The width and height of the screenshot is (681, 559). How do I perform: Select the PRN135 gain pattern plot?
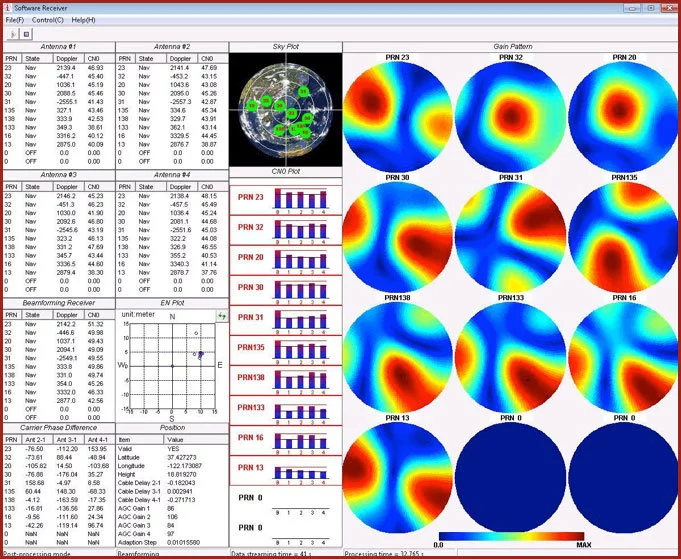tap(624, 237)
